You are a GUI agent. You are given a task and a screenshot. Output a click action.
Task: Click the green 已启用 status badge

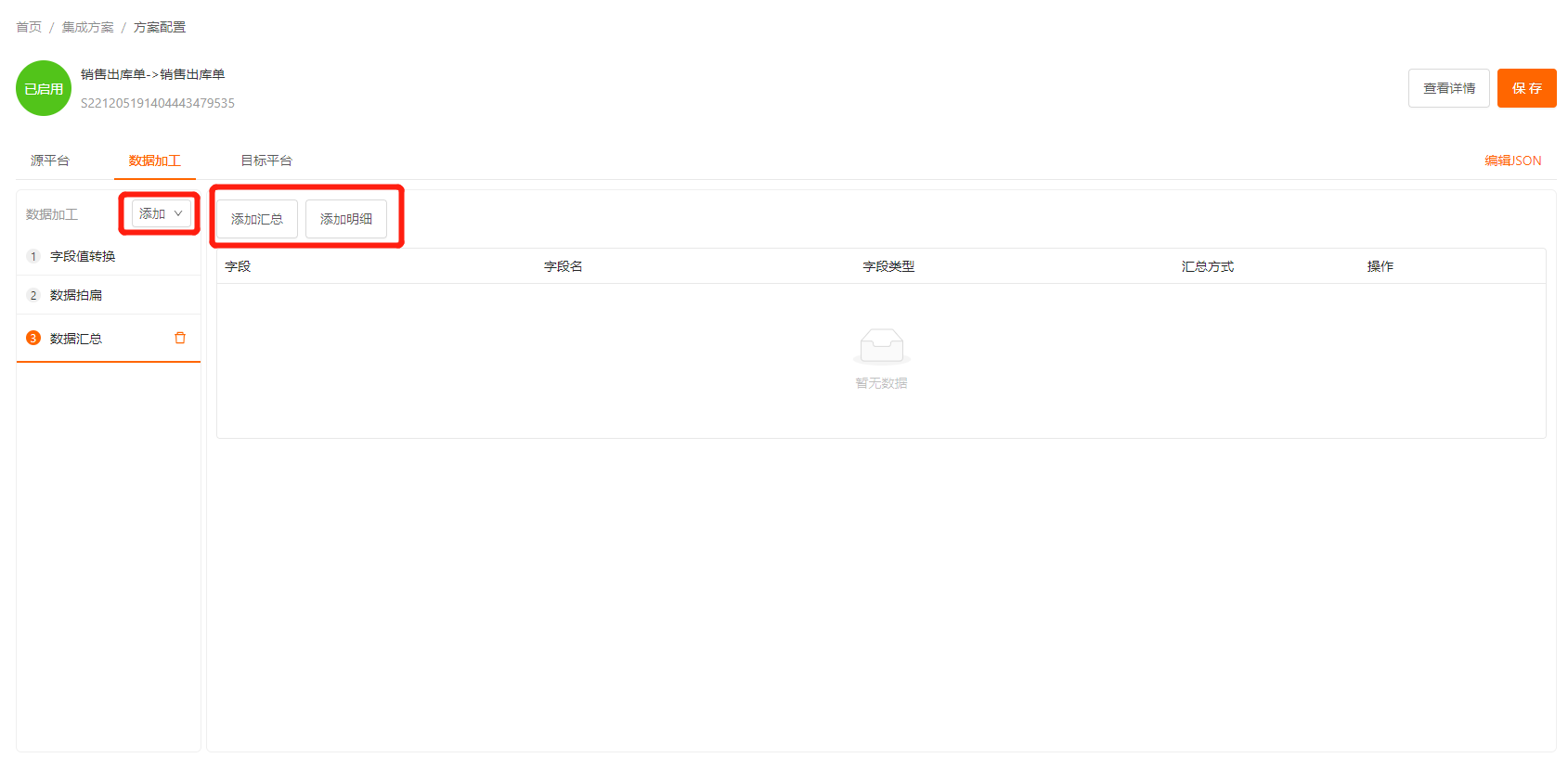click(44, 88)
